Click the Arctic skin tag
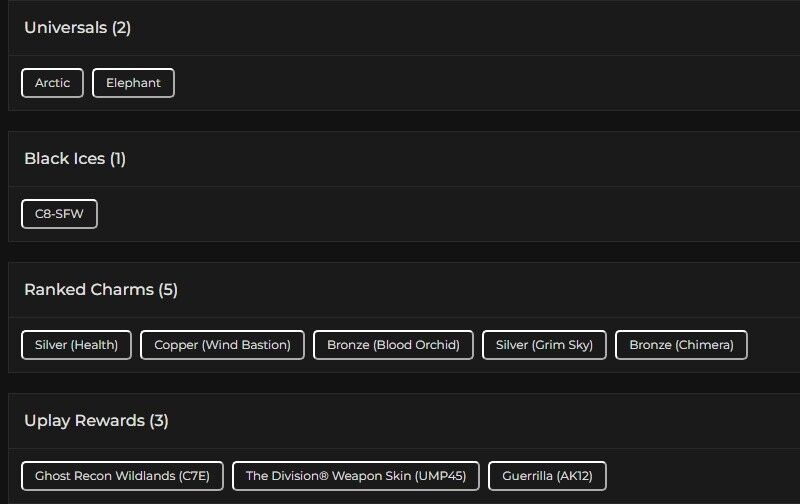 (52, 83)
